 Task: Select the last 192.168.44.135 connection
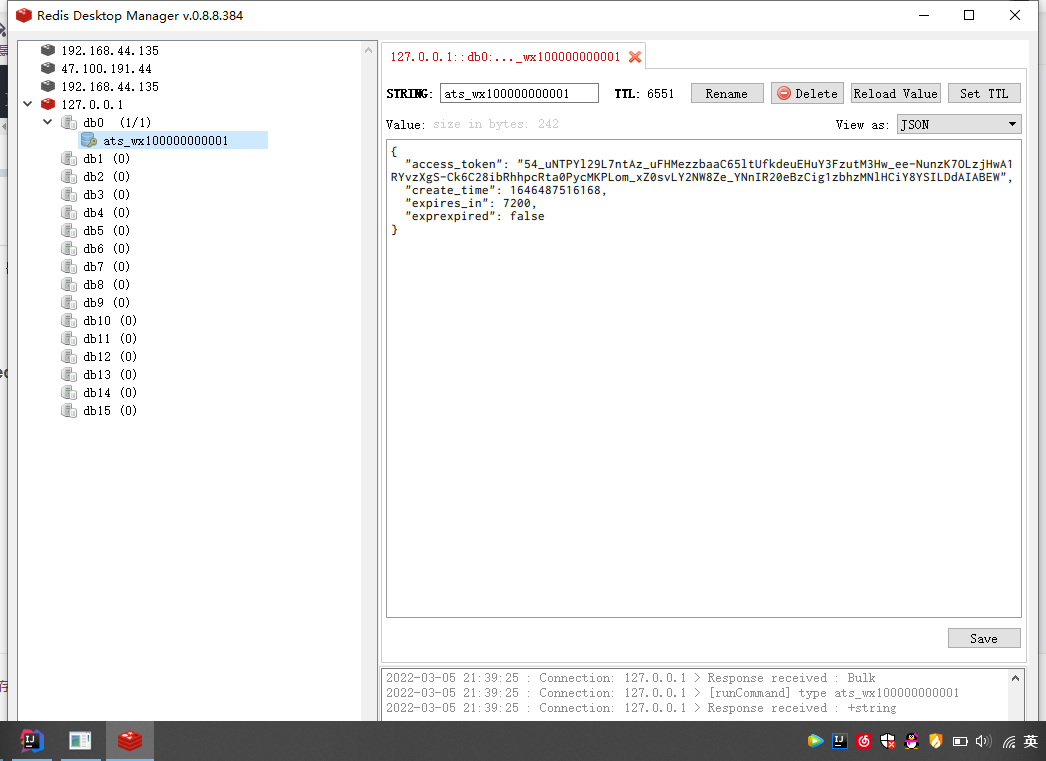point(109,87)
